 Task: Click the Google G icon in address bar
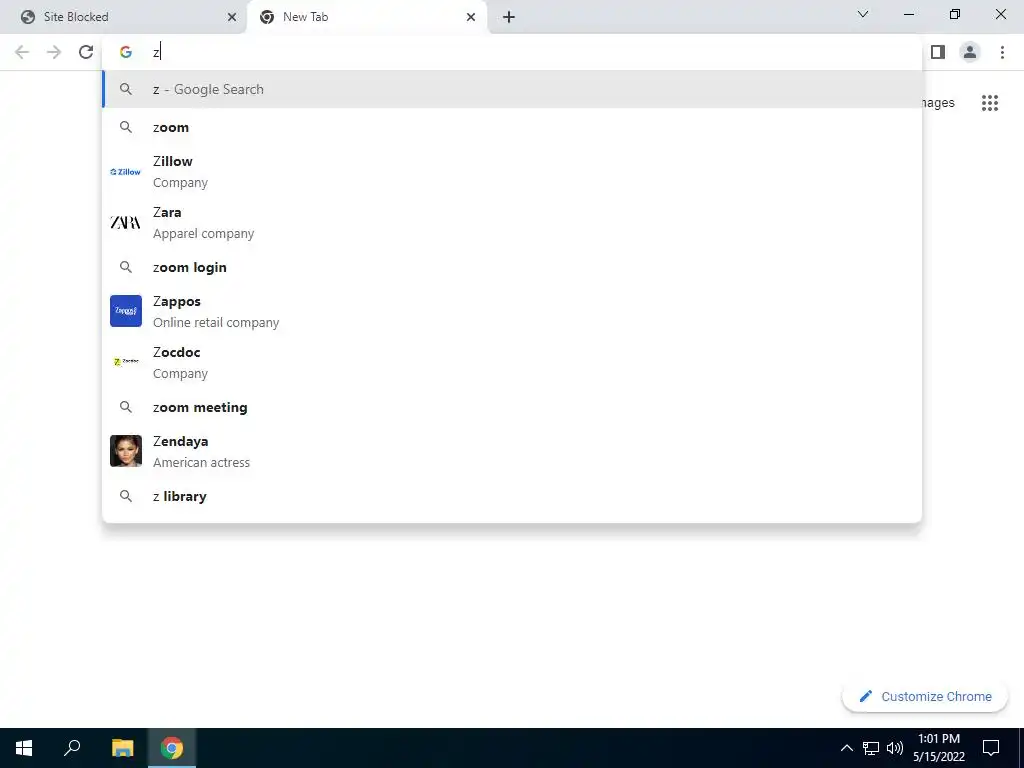click(126, 52)
